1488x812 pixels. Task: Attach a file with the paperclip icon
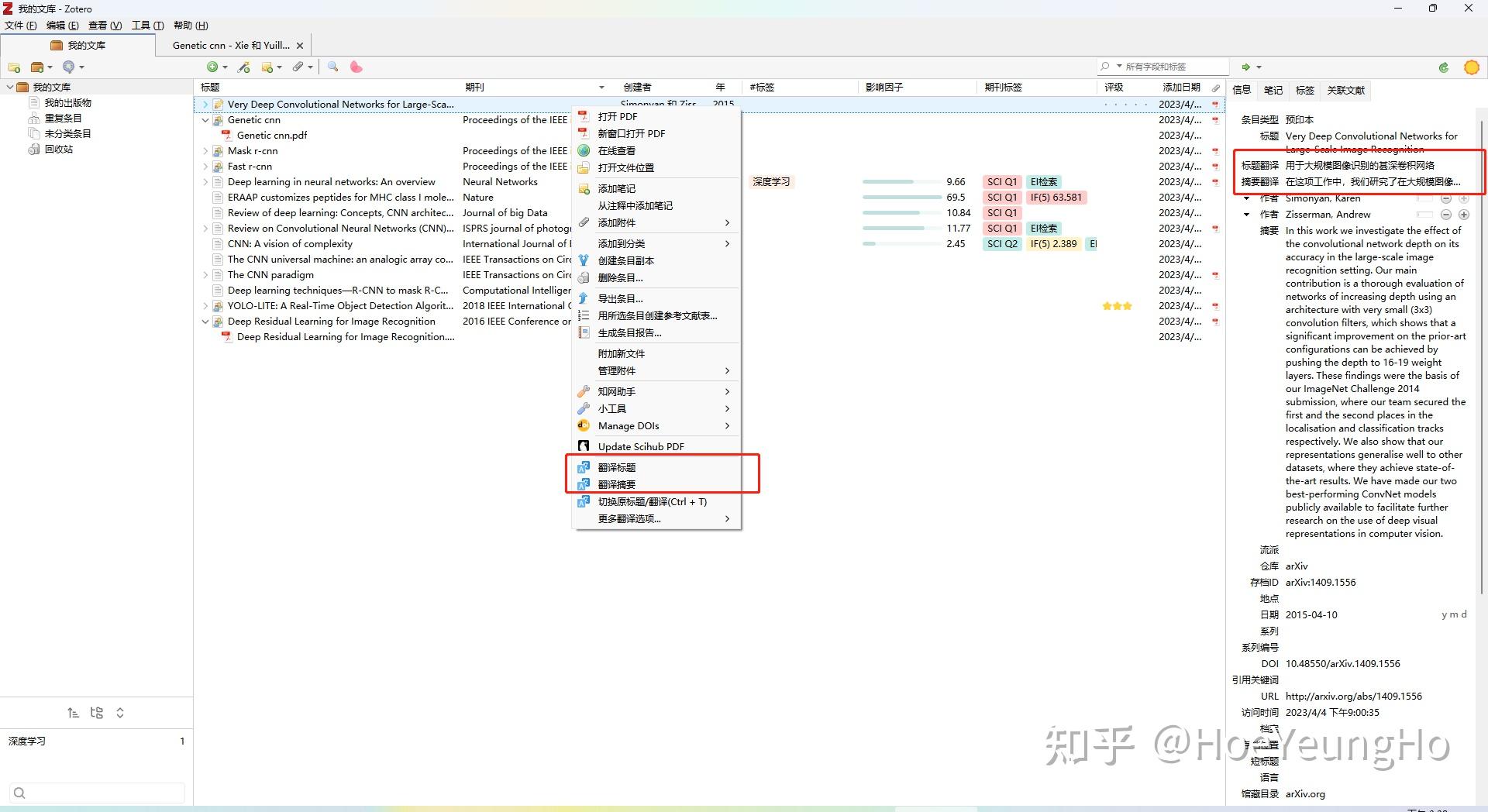[x=299, y=67]
